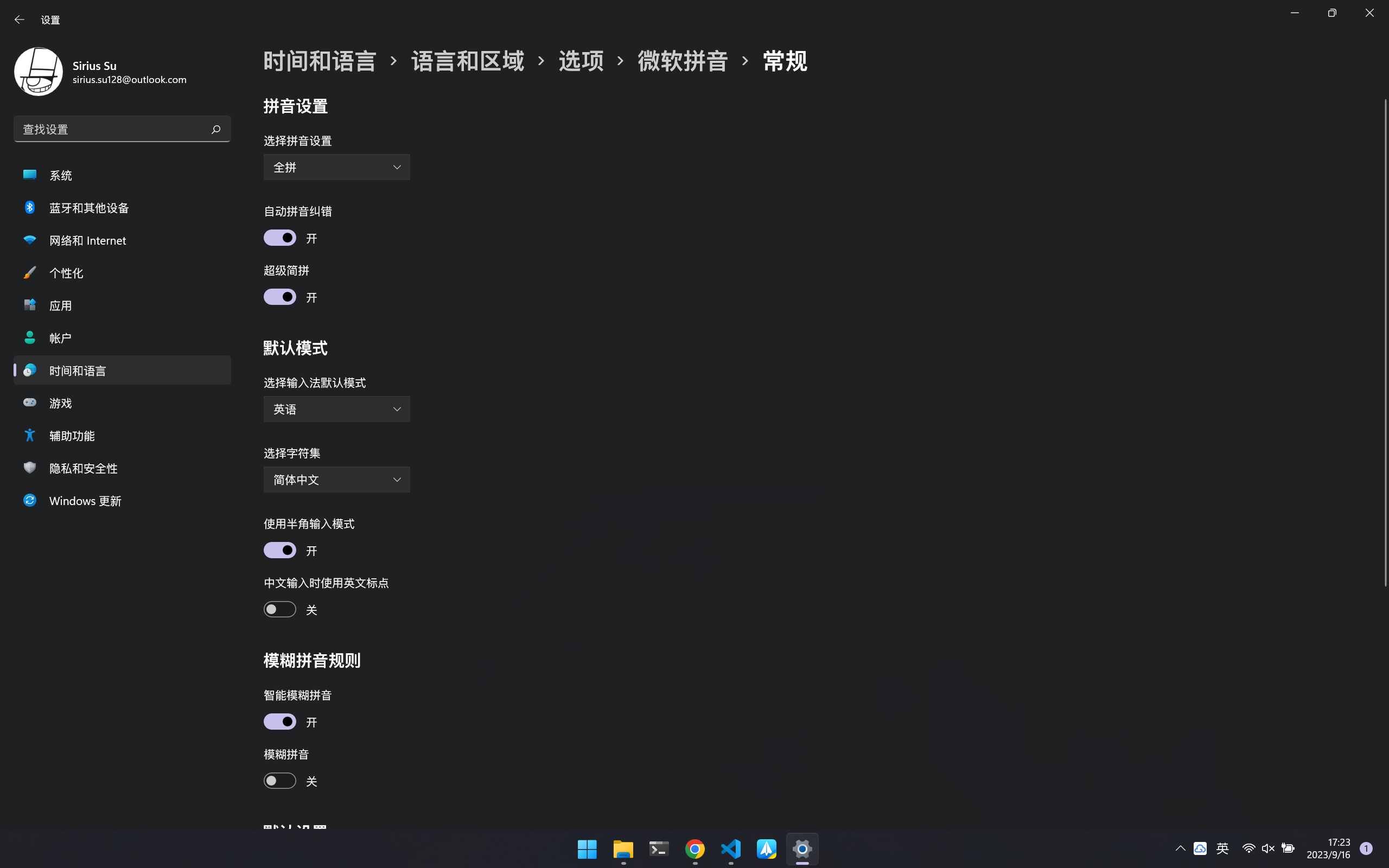Enable 中文输入时使用英文标点
This screenshot has width=1389, height=868.
(x=279, y=609)
